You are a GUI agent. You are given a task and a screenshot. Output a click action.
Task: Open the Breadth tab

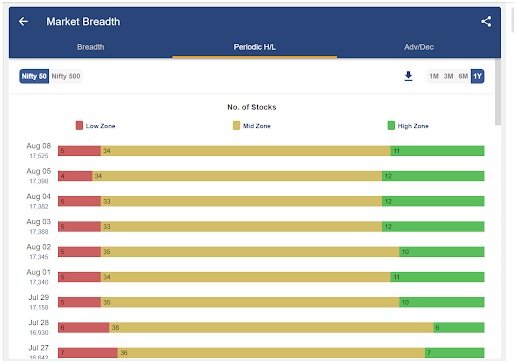[x=91, y=47]
